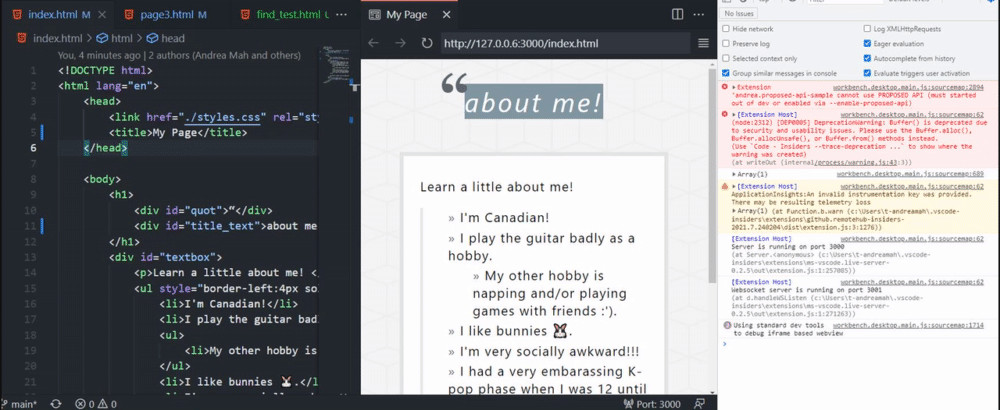Expand the DeprecationWarning Extension Host entry
Viewport: 1000px width, 410px height.
pos(734,113)
